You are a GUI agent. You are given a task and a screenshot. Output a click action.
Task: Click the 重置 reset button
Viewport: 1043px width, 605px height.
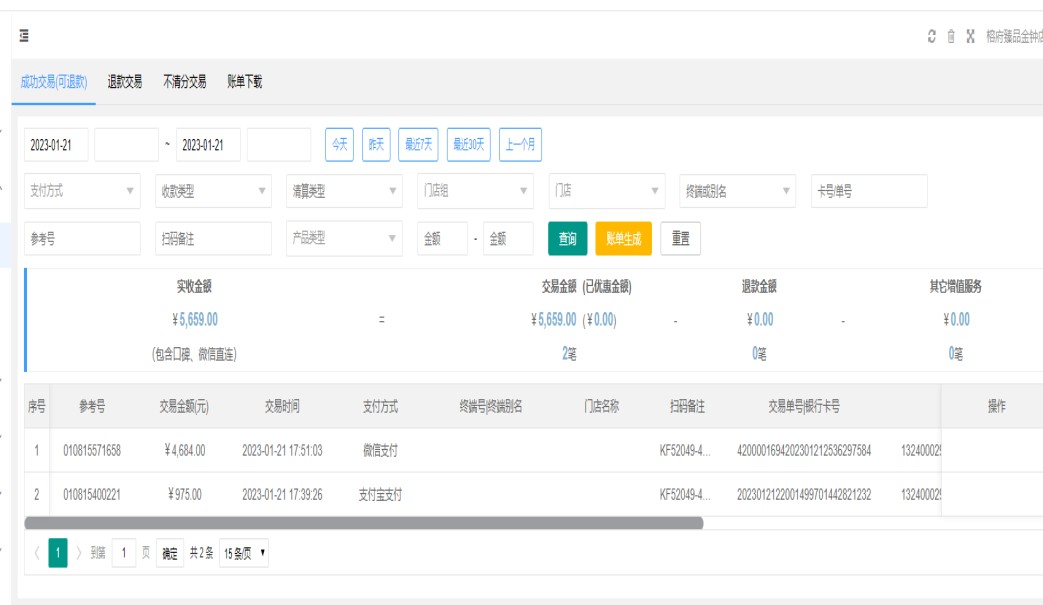click(680, 239)
